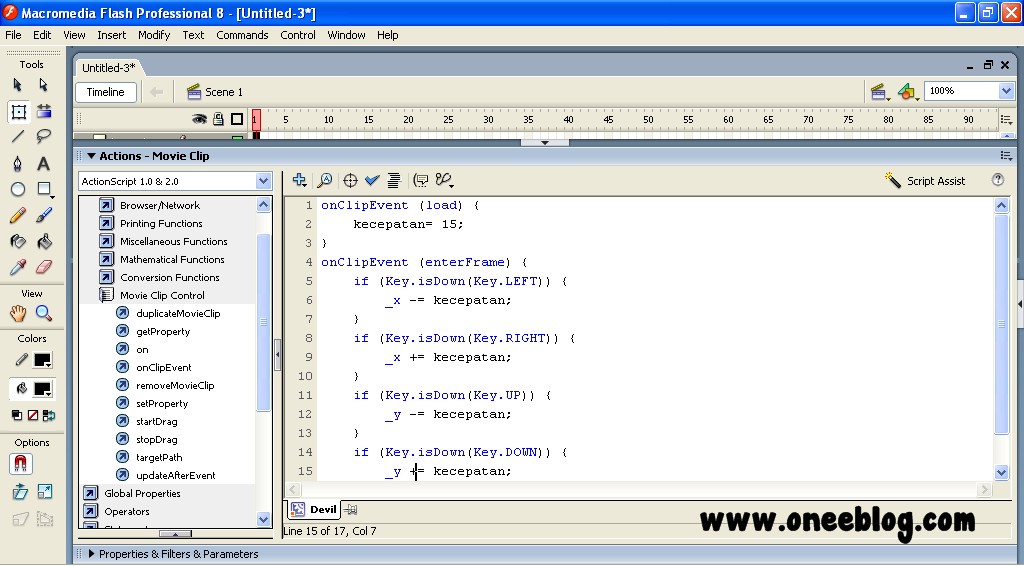Show code hint icon
Viewport: 1024px width, 566px height.
(421, 180)
